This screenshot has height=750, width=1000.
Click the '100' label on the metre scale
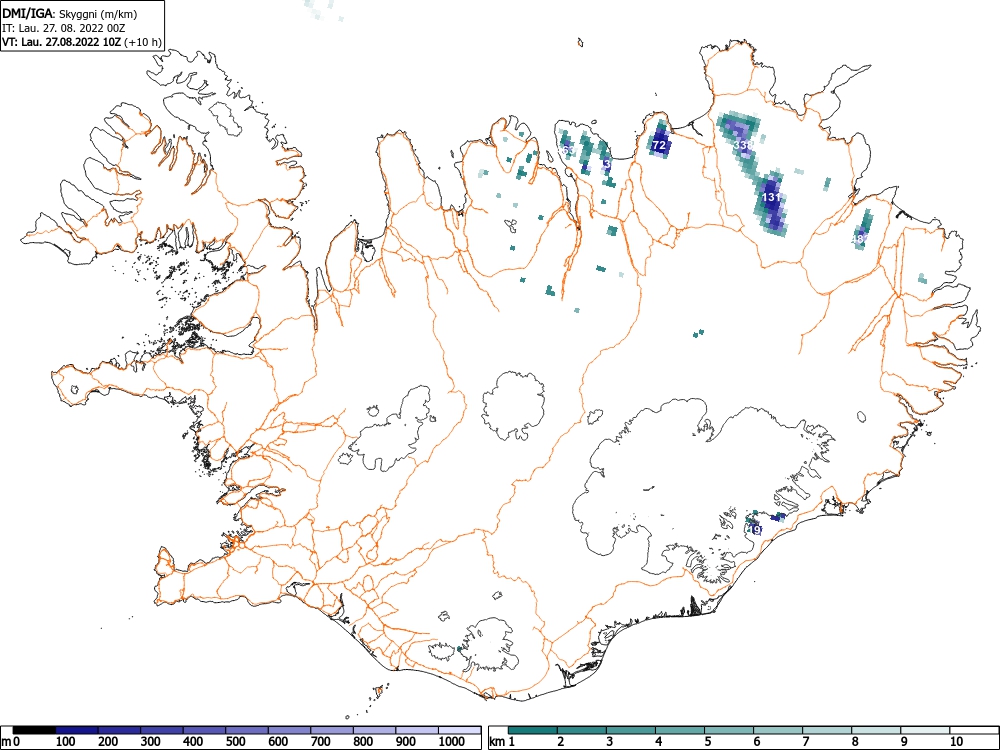point(66,742)
